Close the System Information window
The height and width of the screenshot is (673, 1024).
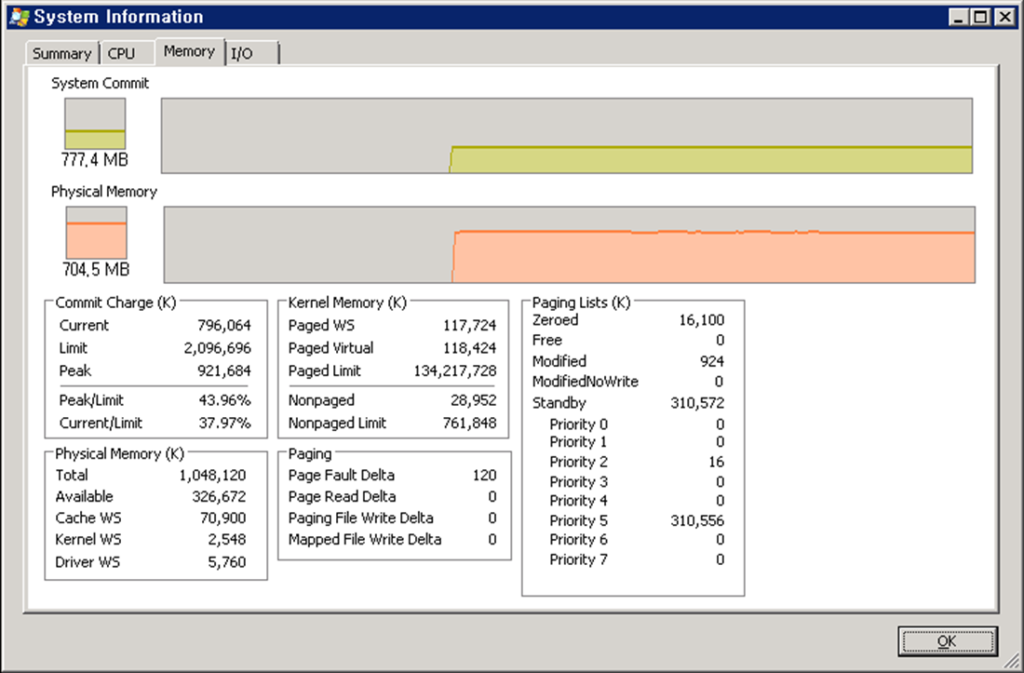point(1004,17)
